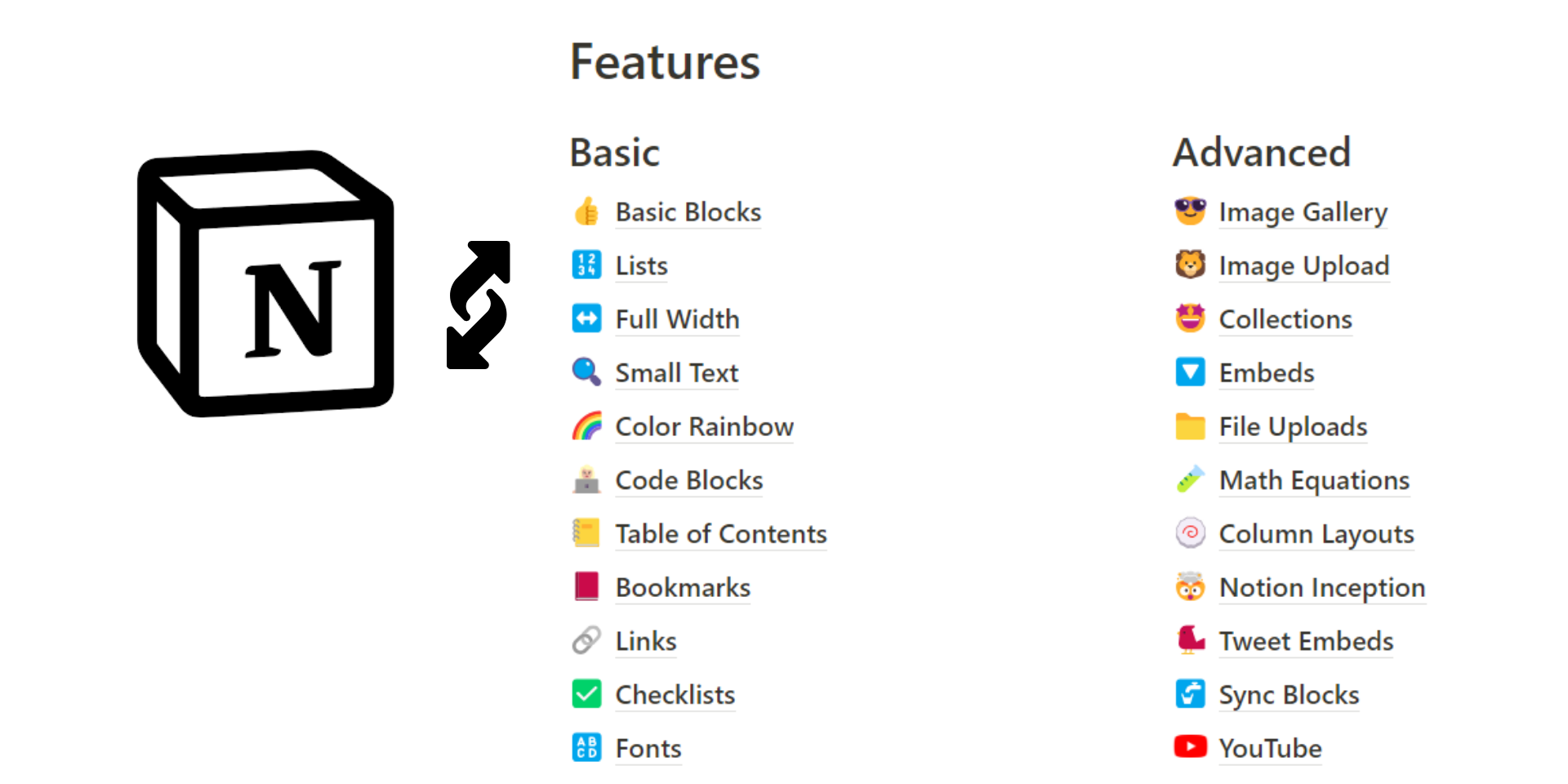This screenshot has width=1568, height=784.
Task: Navigate to Math Equations page
Action: click(1314, 480)
